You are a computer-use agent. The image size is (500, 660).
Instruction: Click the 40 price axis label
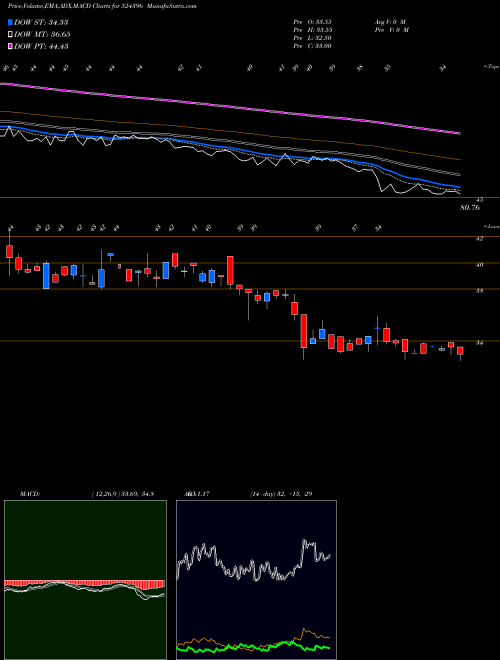pyautogui.click(x=479, y=265)
